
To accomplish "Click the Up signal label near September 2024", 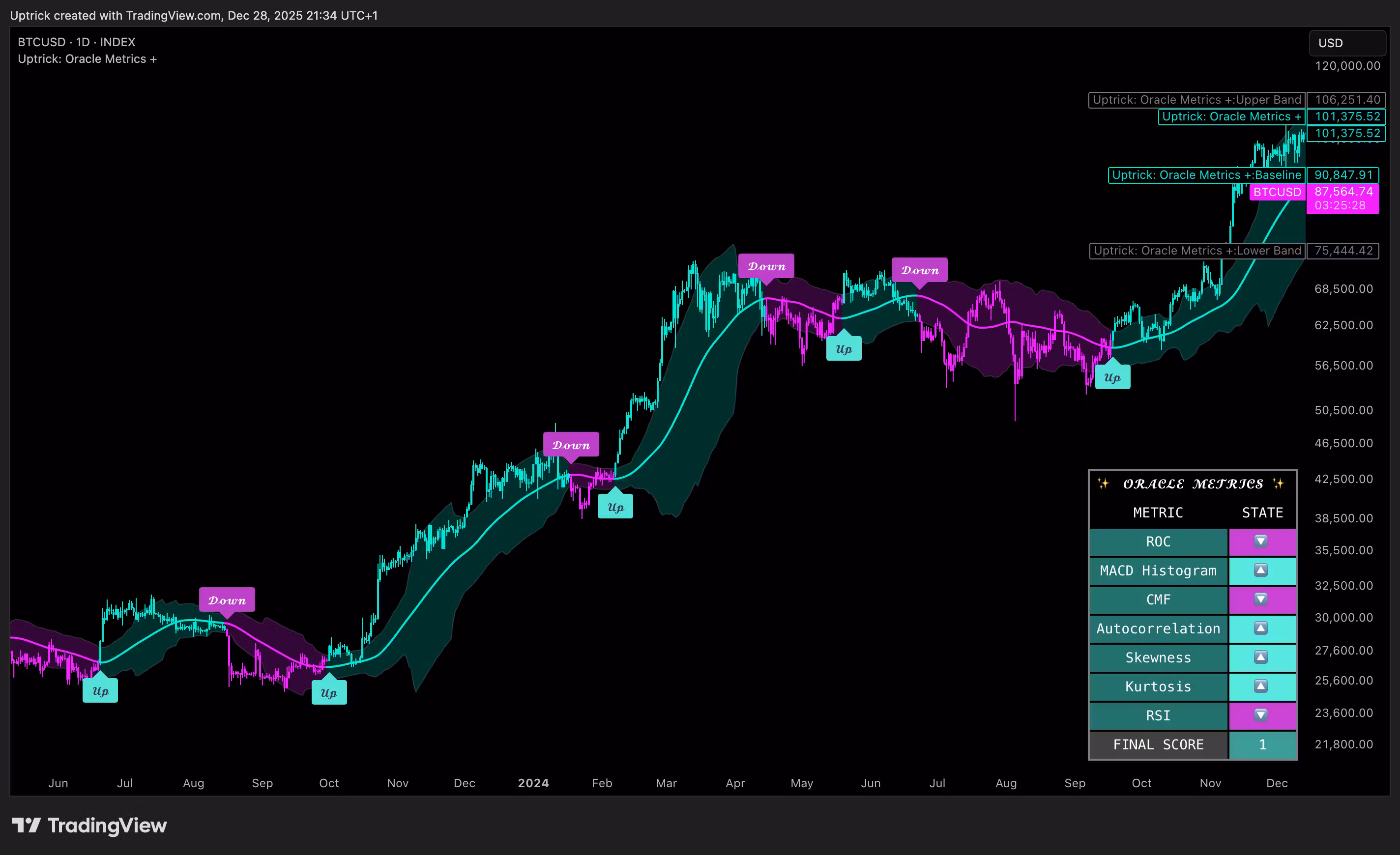I will click(1112, 377).
